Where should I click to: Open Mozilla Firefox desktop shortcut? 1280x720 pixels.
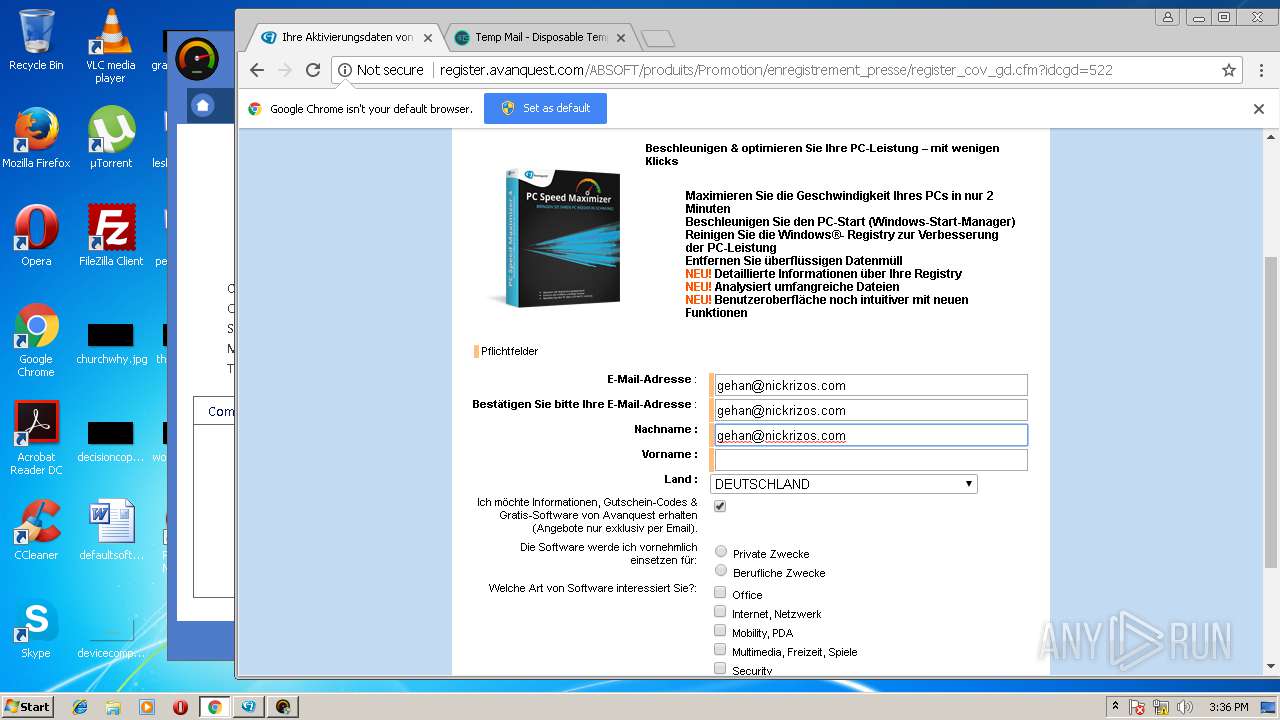tap(36, 138)
